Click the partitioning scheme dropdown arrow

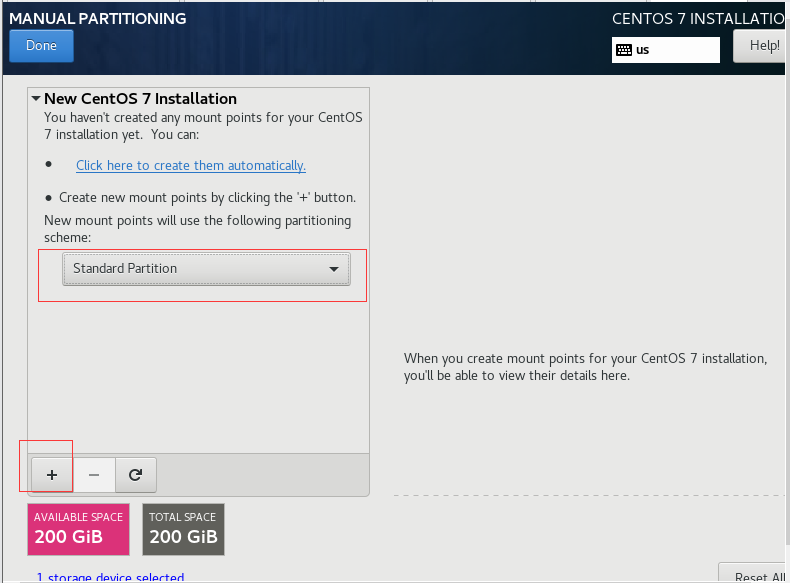point(334,269)
